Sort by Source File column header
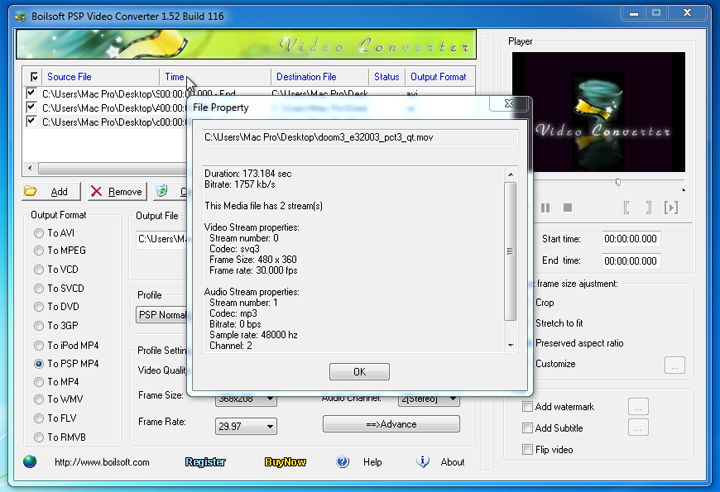The height and width of the screenshot is (492, 720). click(x=100, y=77)
